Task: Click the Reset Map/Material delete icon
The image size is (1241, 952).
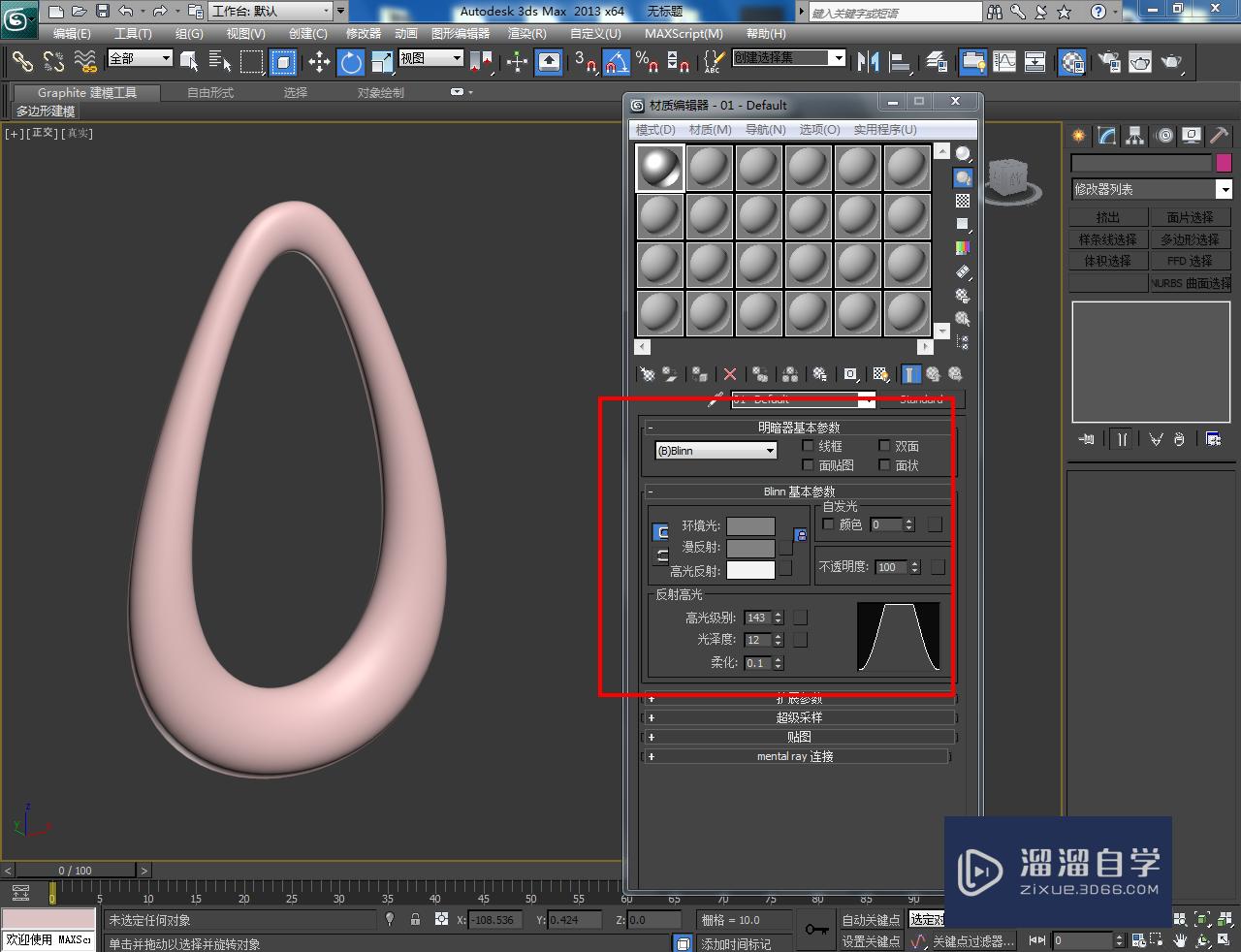Action: pyautogui.click(x=730, y=374)
